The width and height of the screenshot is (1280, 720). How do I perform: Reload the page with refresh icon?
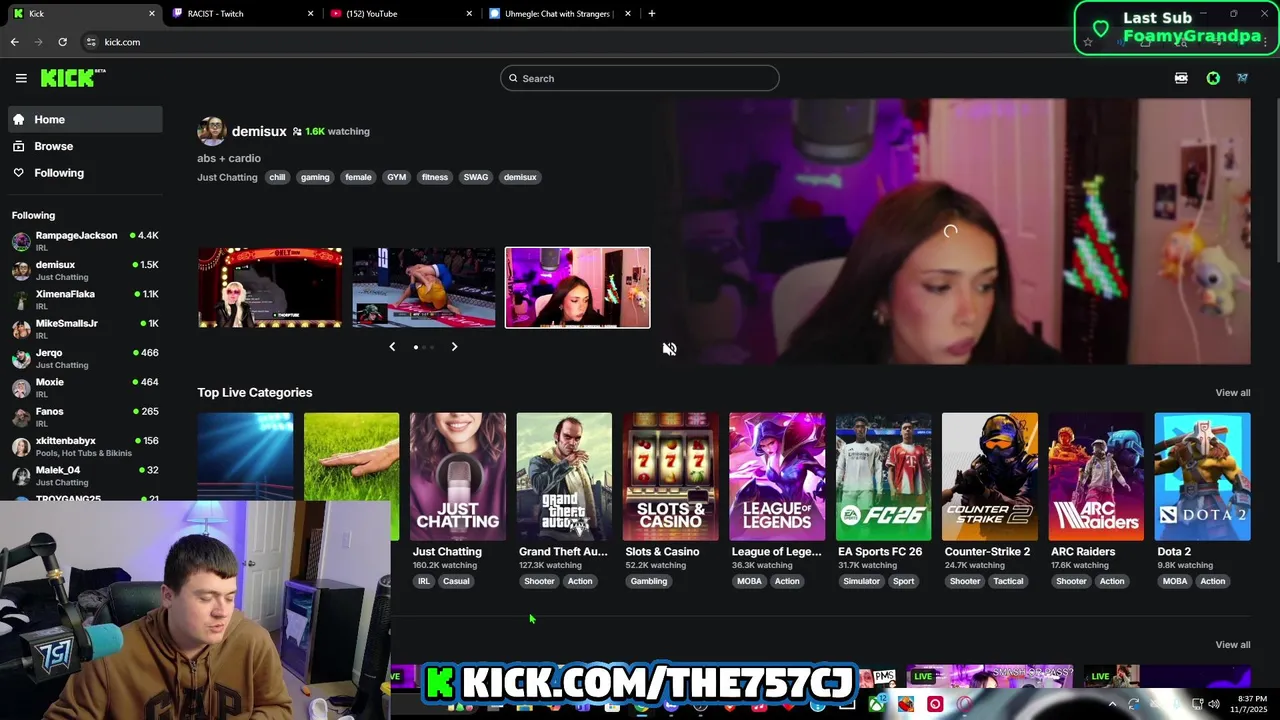pos(62,42)
